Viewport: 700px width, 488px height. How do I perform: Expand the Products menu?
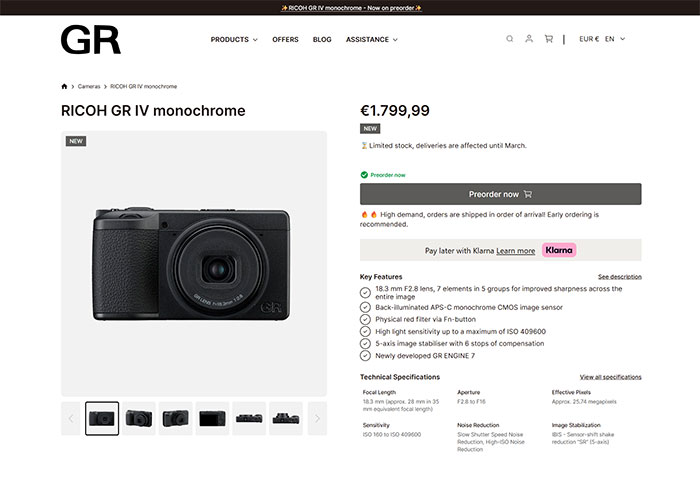(x=233, y=40)
